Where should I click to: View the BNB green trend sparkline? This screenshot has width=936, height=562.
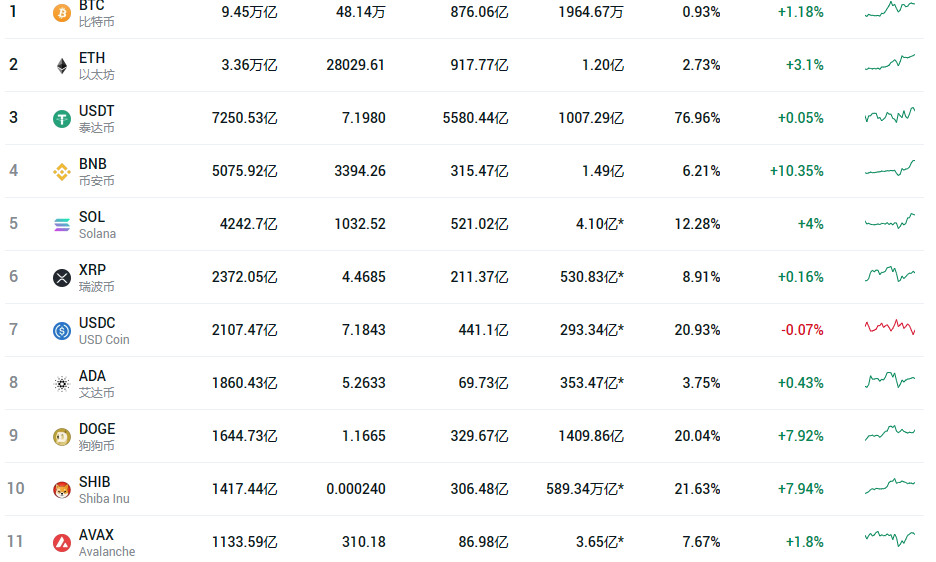(890, 168)
